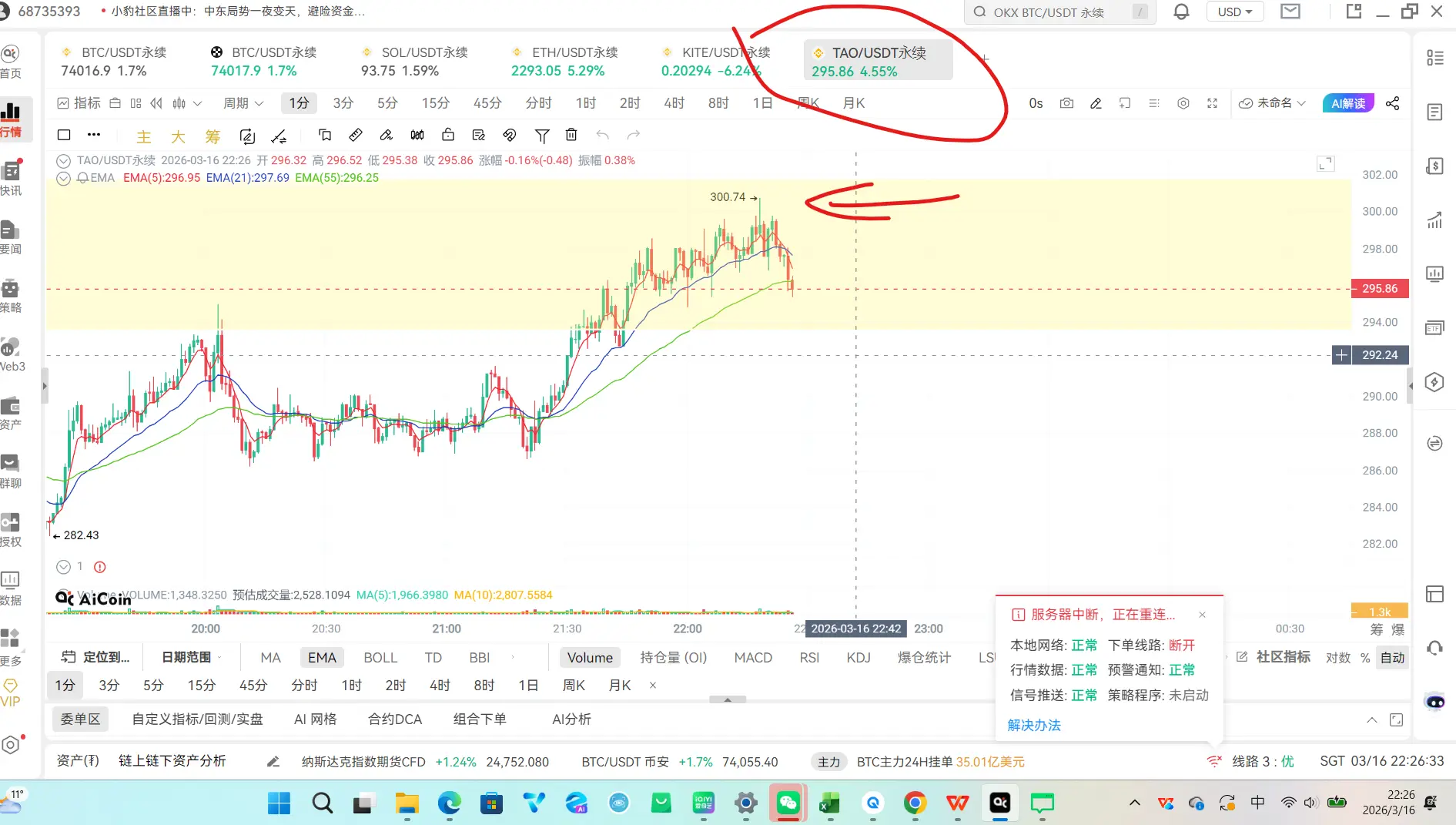The image size is (1456, 825).
Task: Click the edit pencil icon in chart toolbar
Action: coord(1096,103)
